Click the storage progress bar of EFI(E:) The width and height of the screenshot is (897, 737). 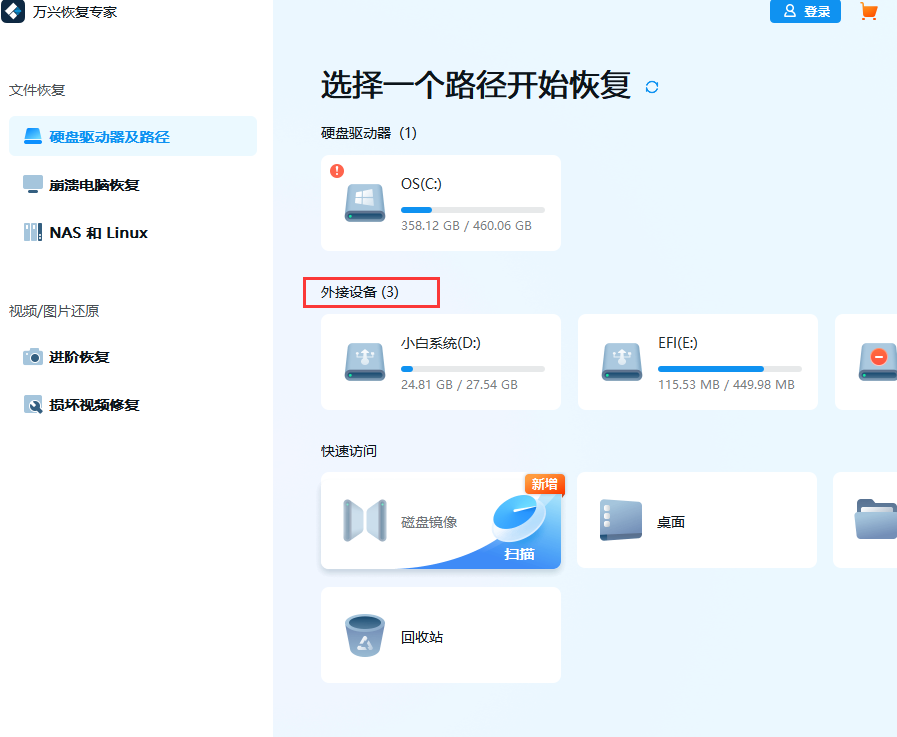[730, 368]
